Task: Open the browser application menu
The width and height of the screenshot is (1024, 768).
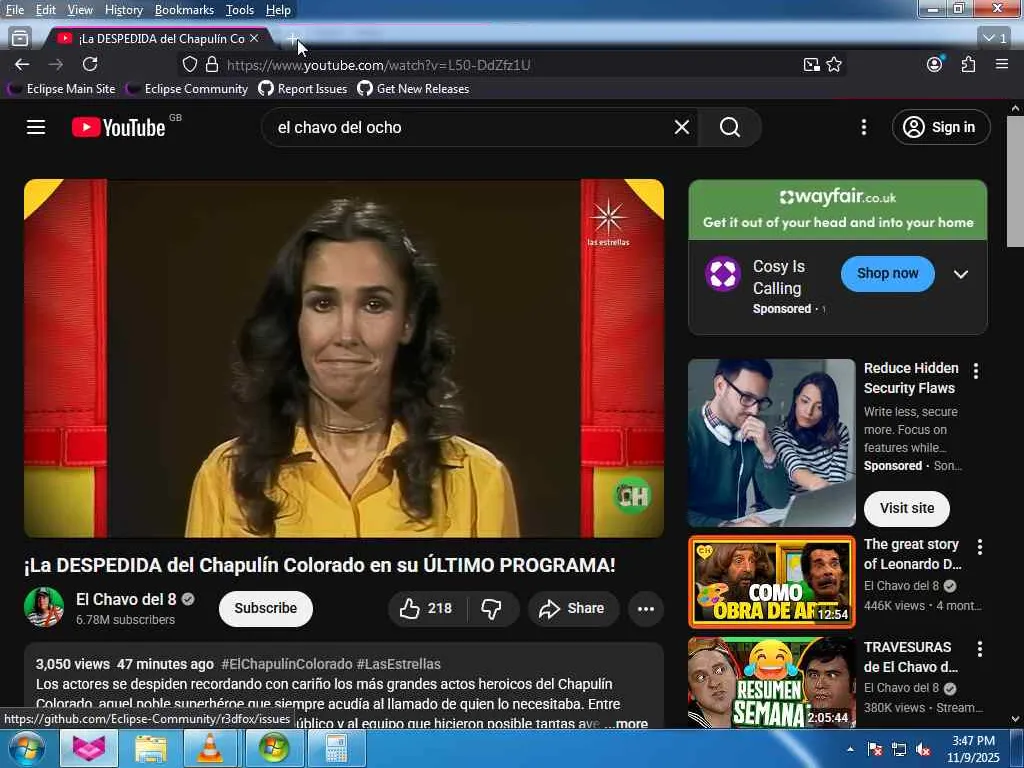Action: pyautogui.click(x=1002, y=64)
